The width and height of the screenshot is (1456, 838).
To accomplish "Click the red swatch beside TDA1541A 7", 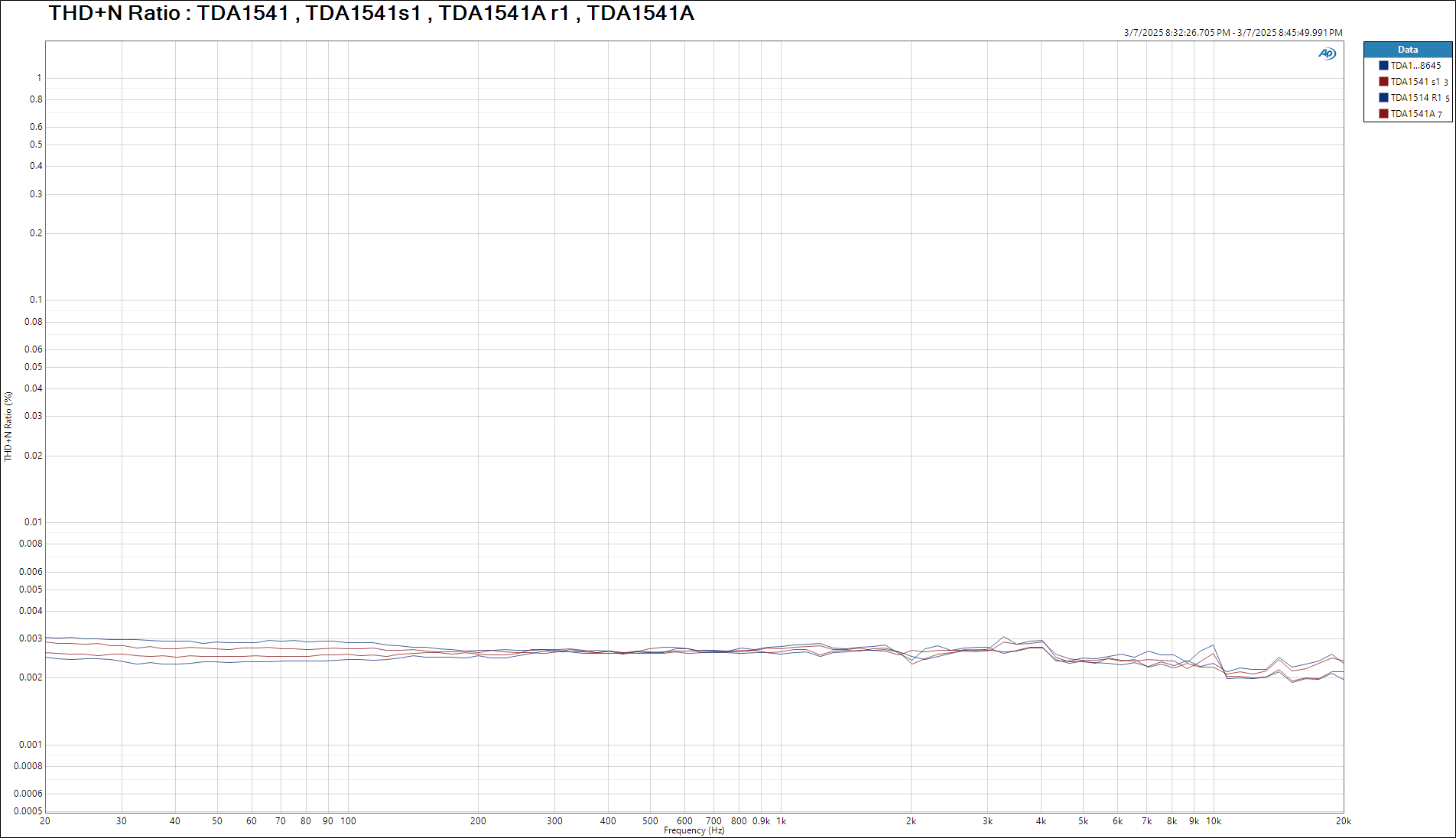I will [1383, 114].
